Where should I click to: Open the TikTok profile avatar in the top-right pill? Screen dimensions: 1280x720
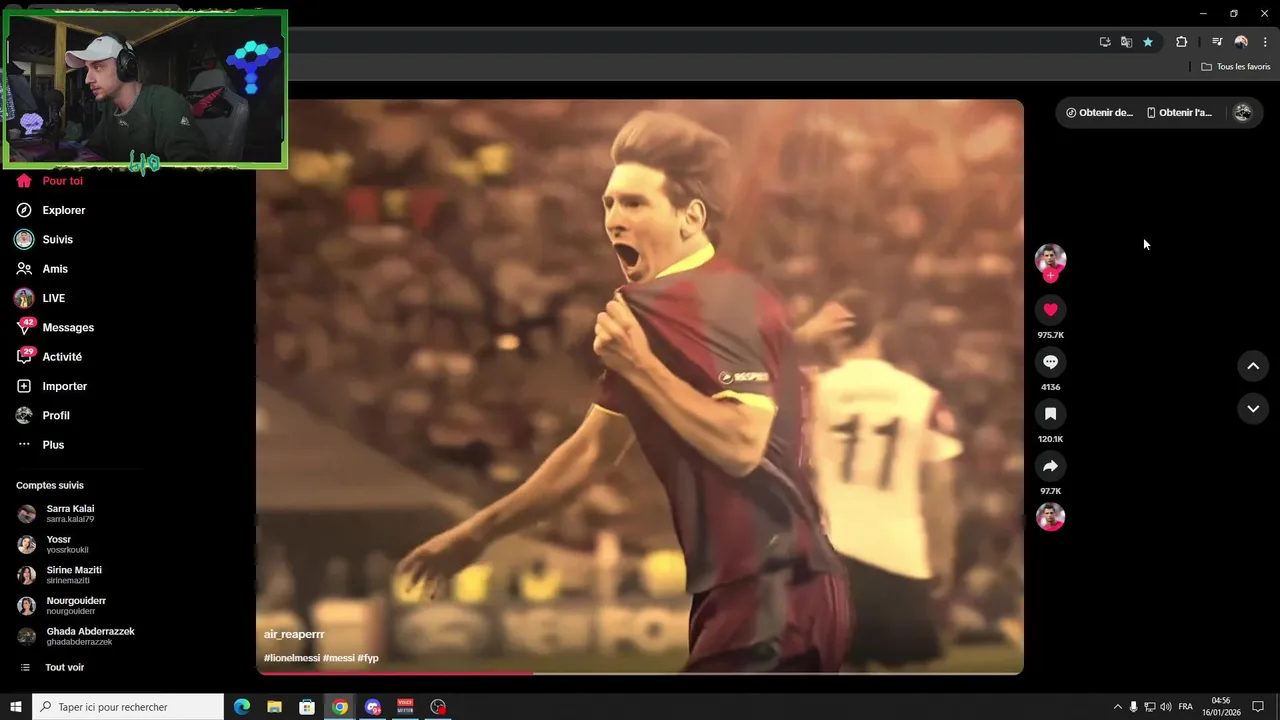(1243, 113)
